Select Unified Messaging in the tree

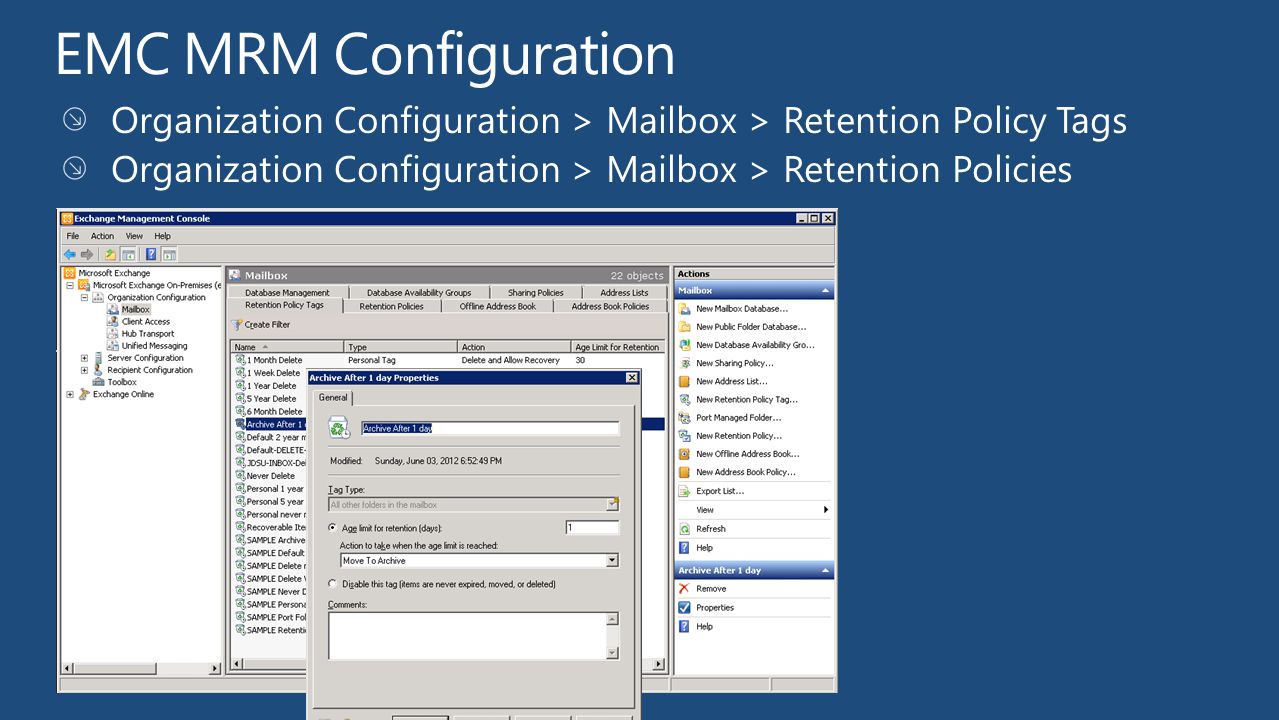coord(154,346)
